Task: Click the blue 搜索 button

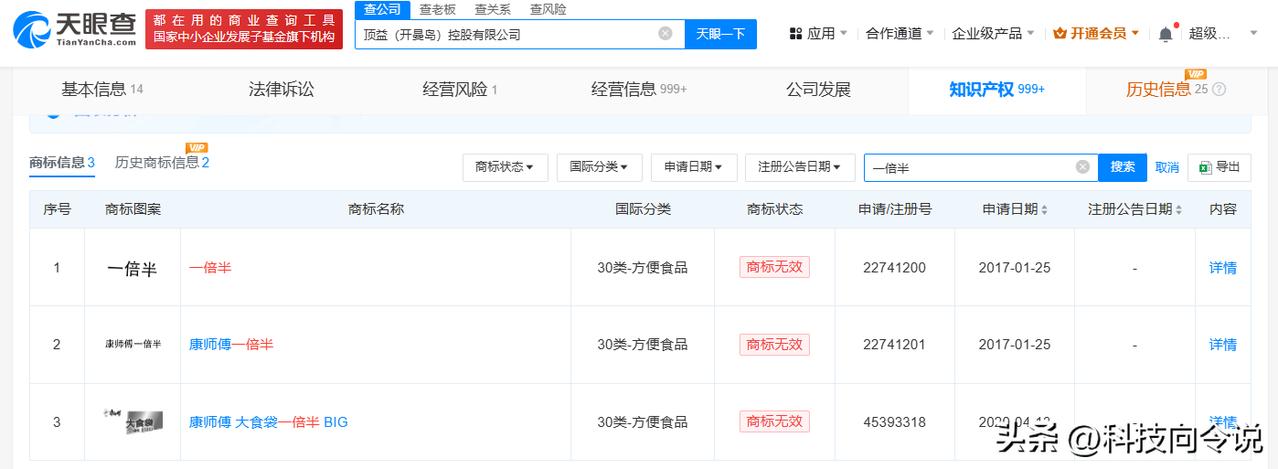Action: [1123, 167]
